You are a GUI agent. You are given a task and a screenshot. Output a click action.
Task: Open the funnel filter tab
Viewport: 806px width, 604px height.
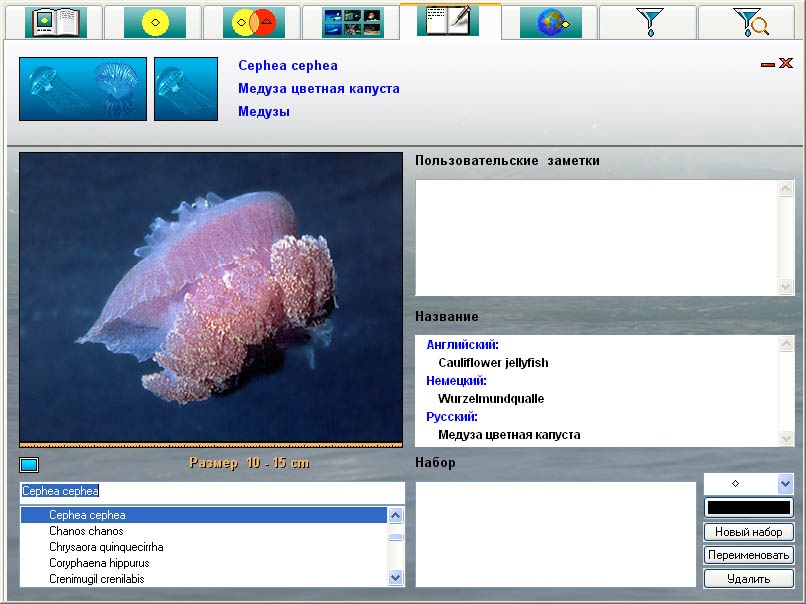click(x=650, y=22)
